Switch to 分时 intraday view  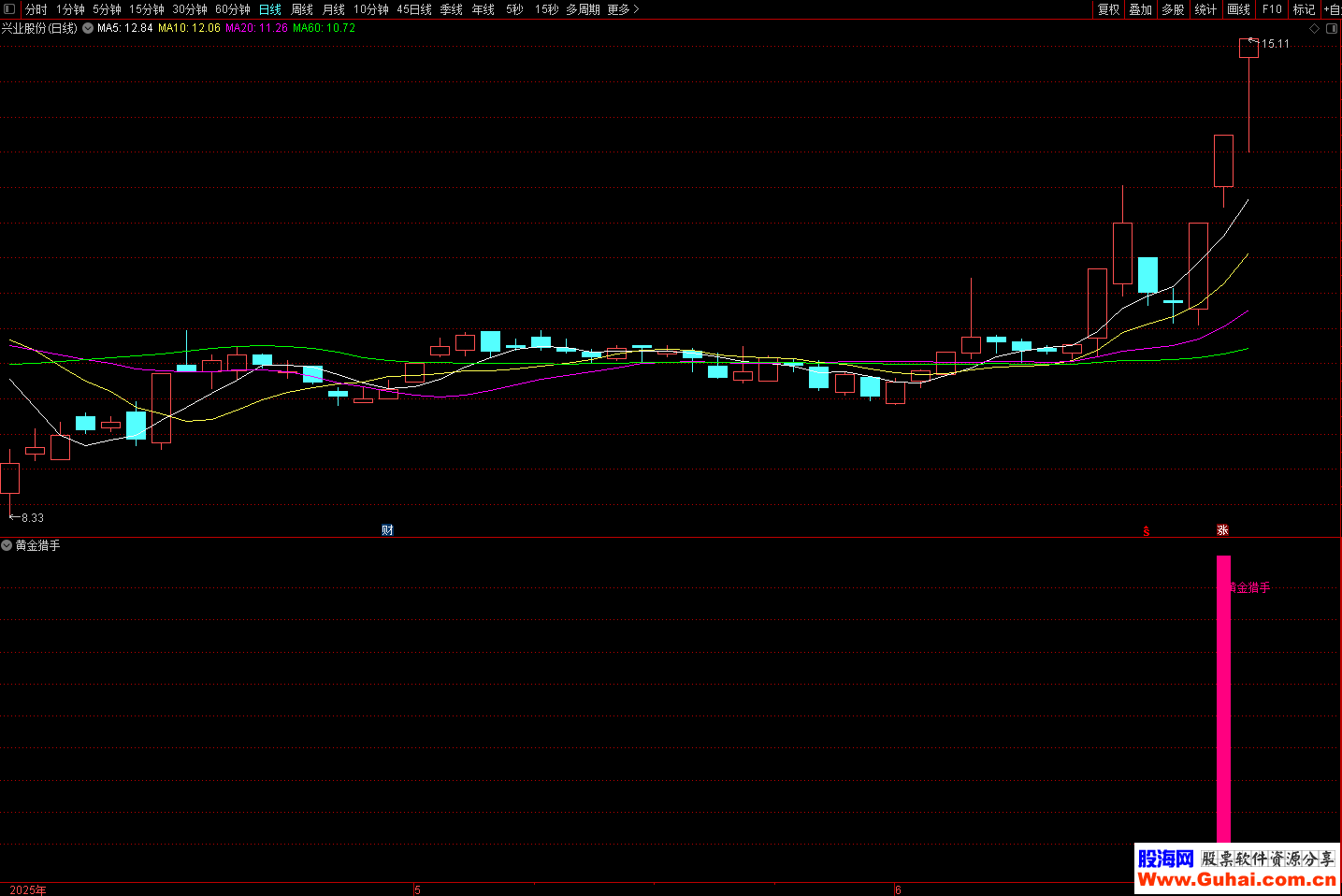click(36, 9)
